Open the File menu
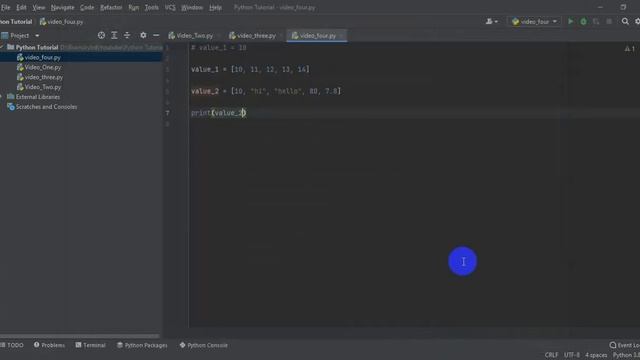This screenshot has width=640, height=360. click(x=5, y=7)
